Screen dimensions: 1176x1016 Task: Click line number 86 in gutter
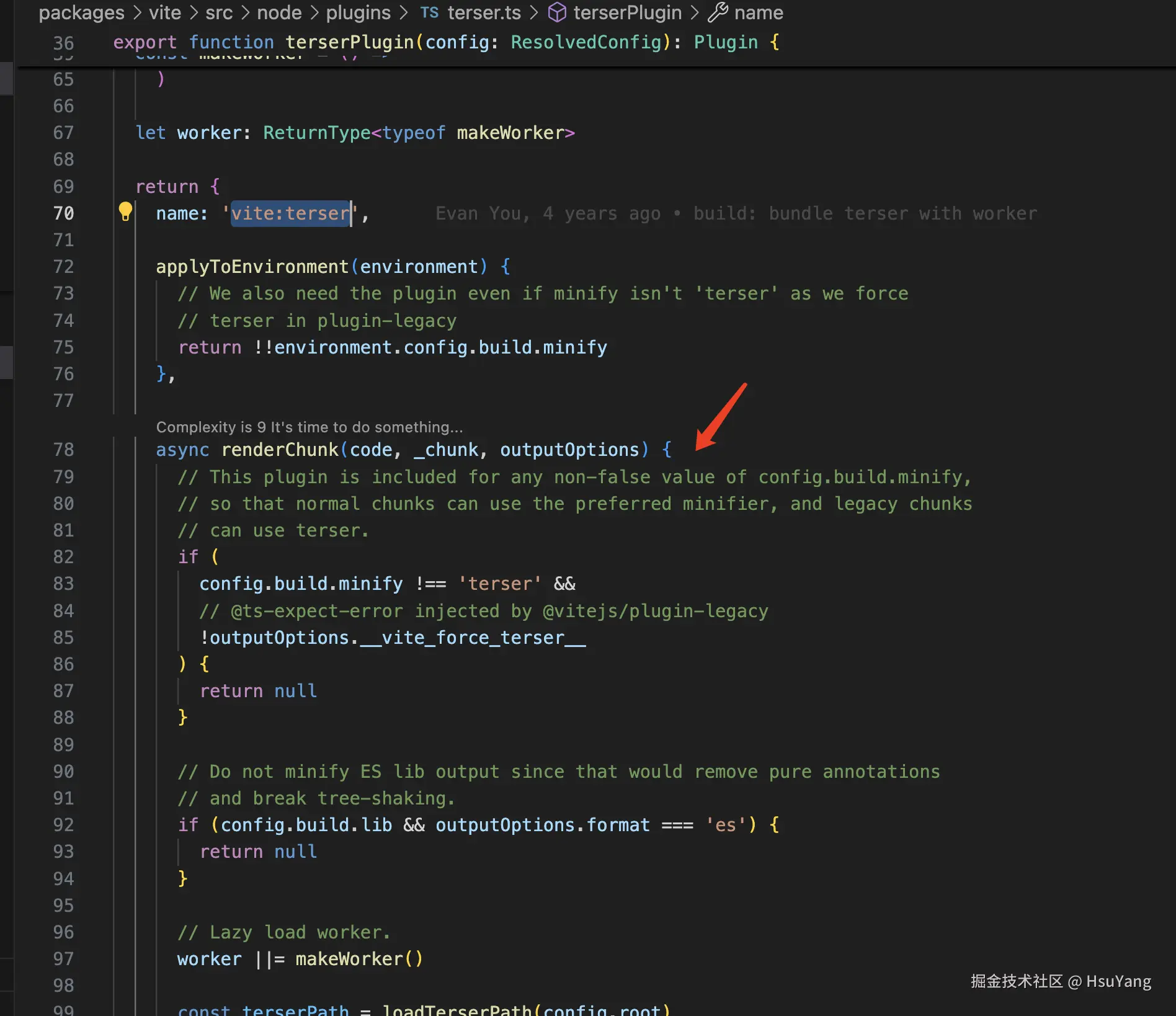pos(63,664)
